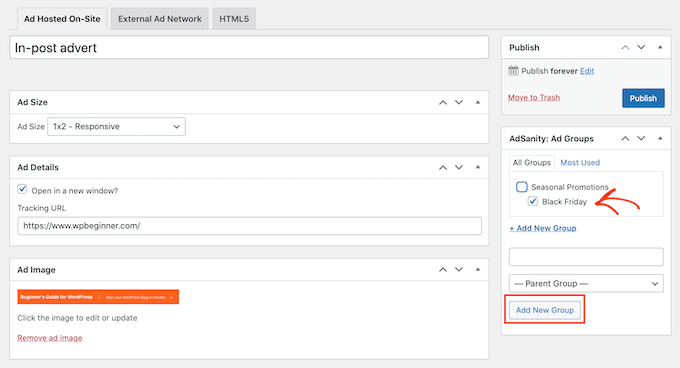Select the All Groups tab
Screen dimensions: 680x368
point(532,163)
